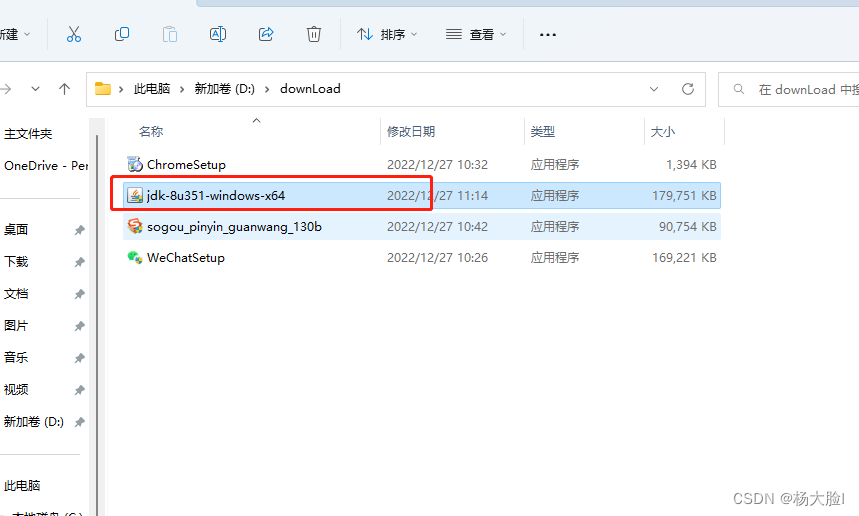Expand the chevron after 此电脑 breadcrumb
This screenshot has width=859, height=516.
click(182, 89)
